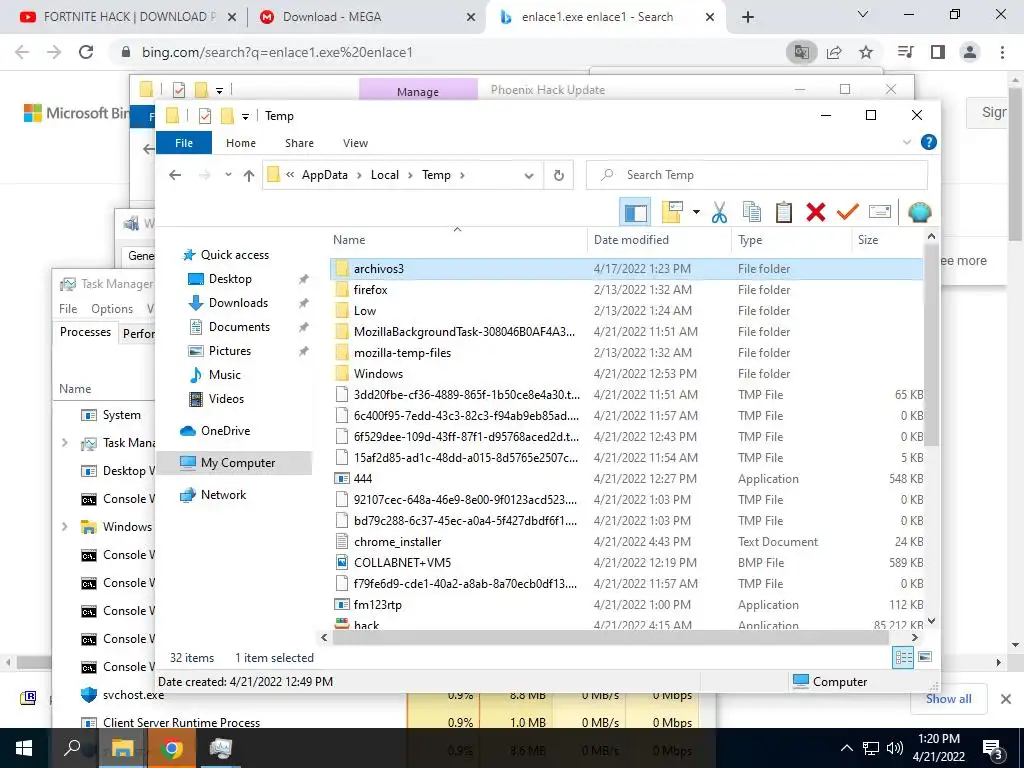Click the Rename icon in Explorer toolbar

(x=880, y=212)
